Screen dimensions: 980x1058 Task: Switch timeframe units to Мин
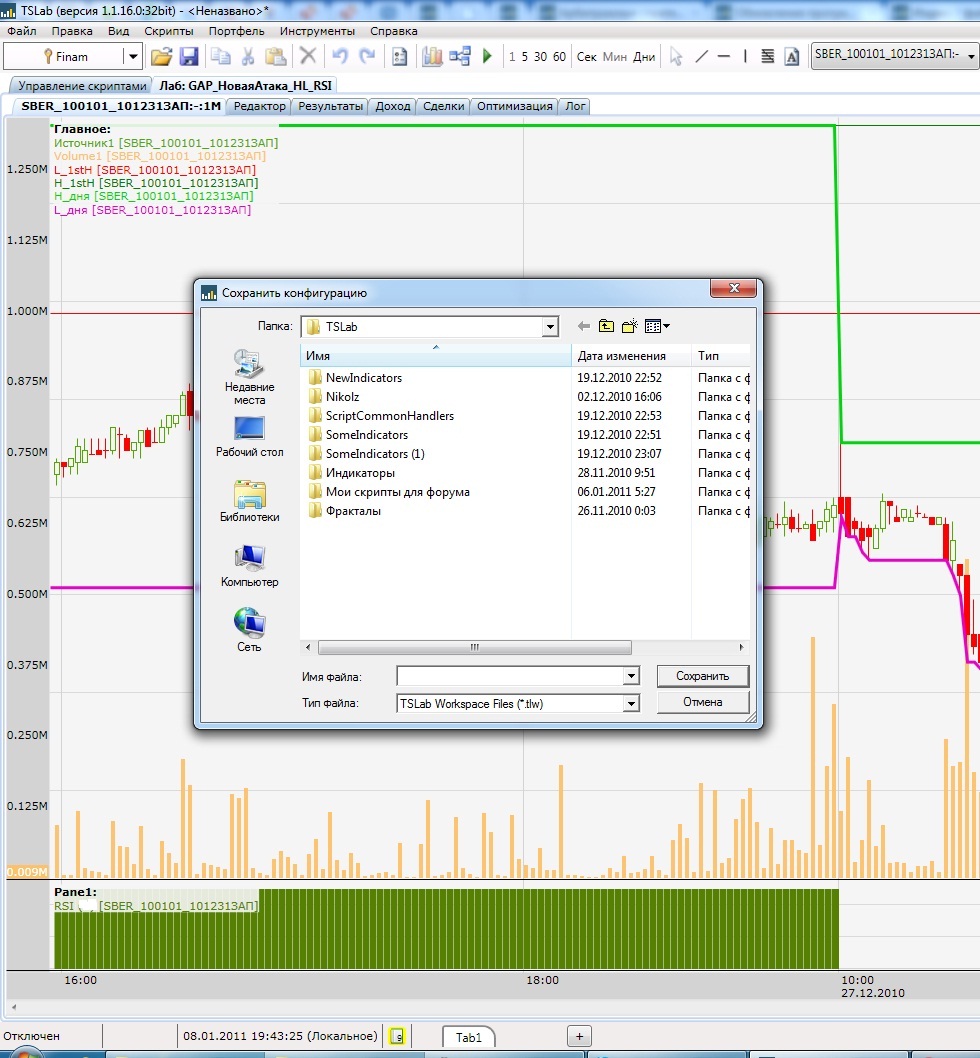(615, 57)
